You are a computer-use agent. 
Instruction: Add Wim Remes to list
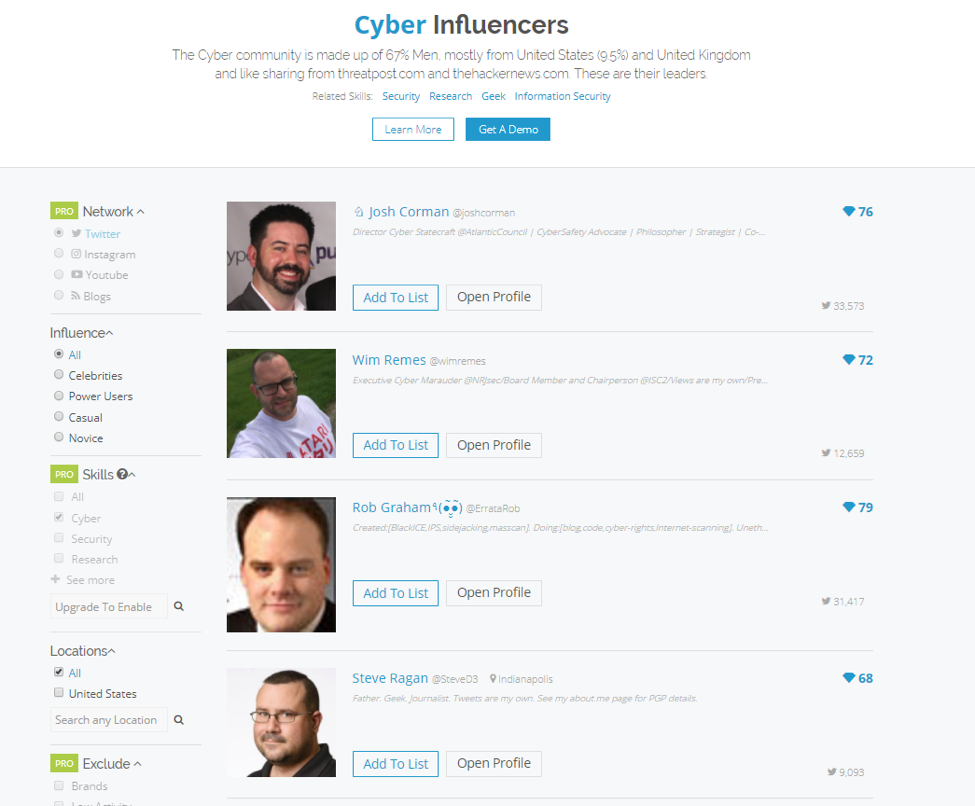click(395, 445)
